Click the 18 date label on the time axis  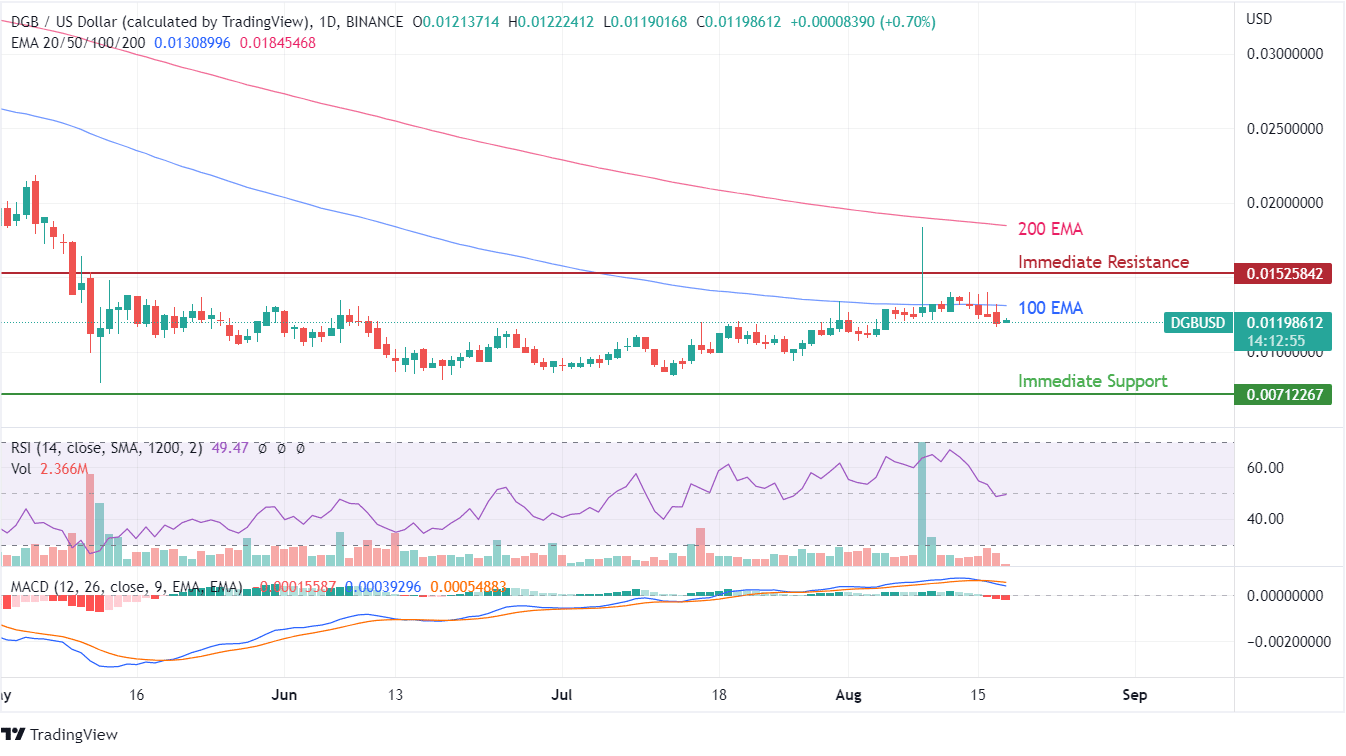(x=718, y=695)
